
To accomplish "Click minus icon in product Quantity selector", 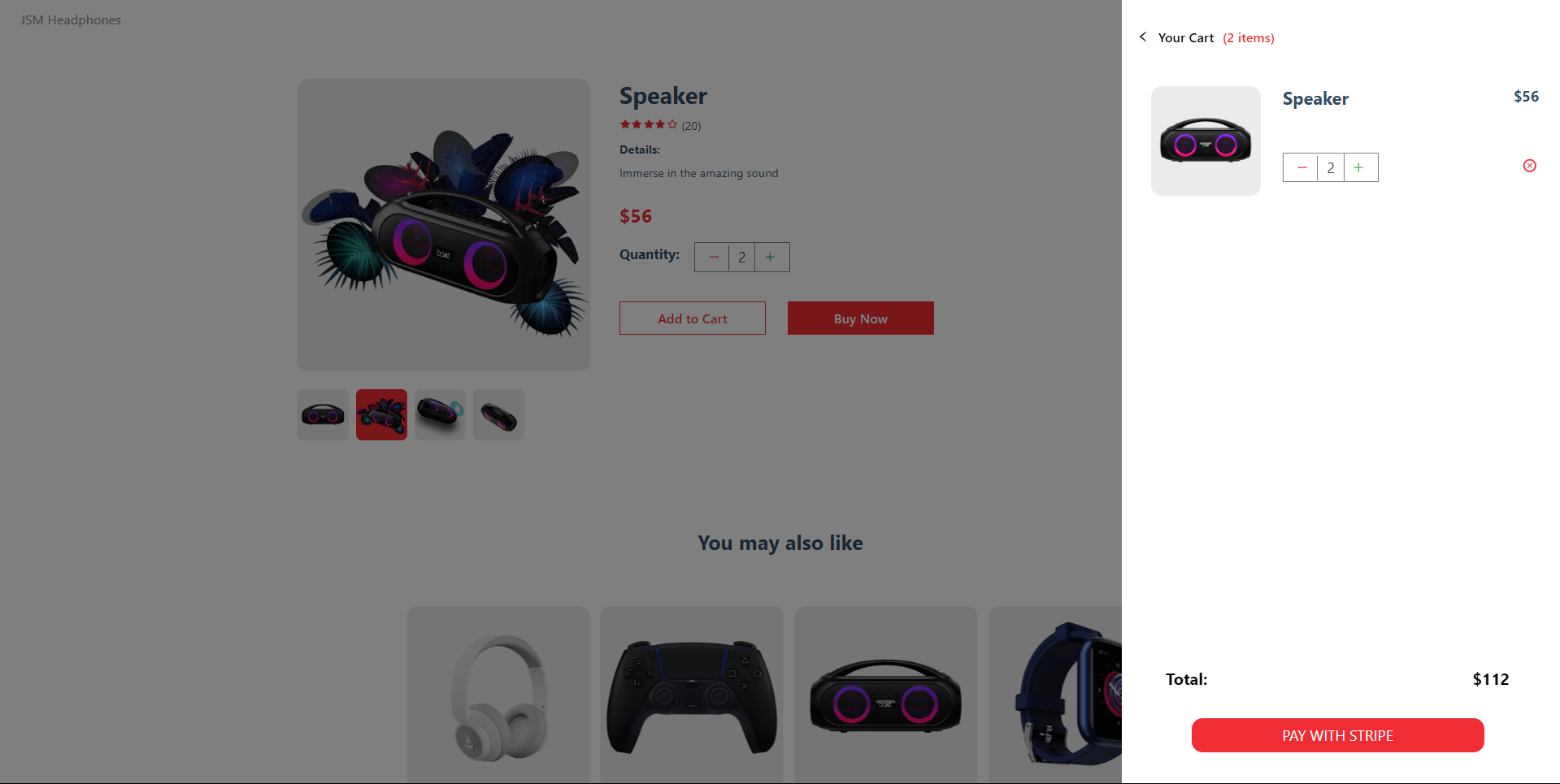I will click(x=712, y=257).
